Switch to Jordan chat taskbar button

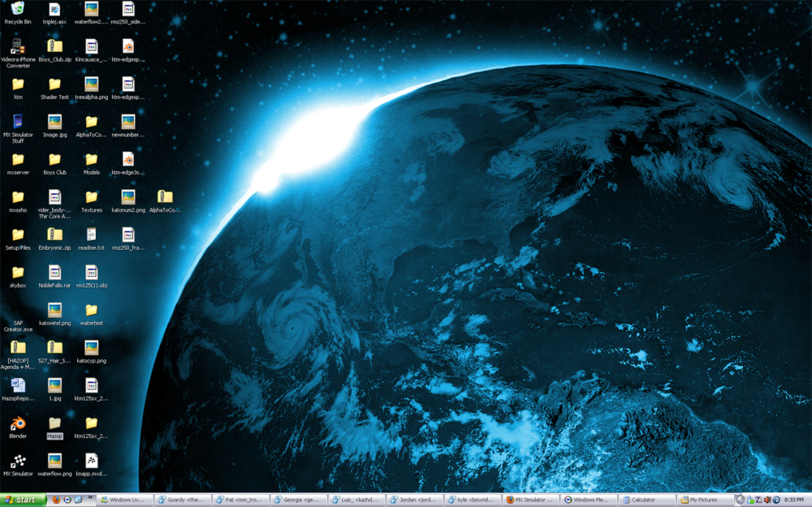(416, 500)
